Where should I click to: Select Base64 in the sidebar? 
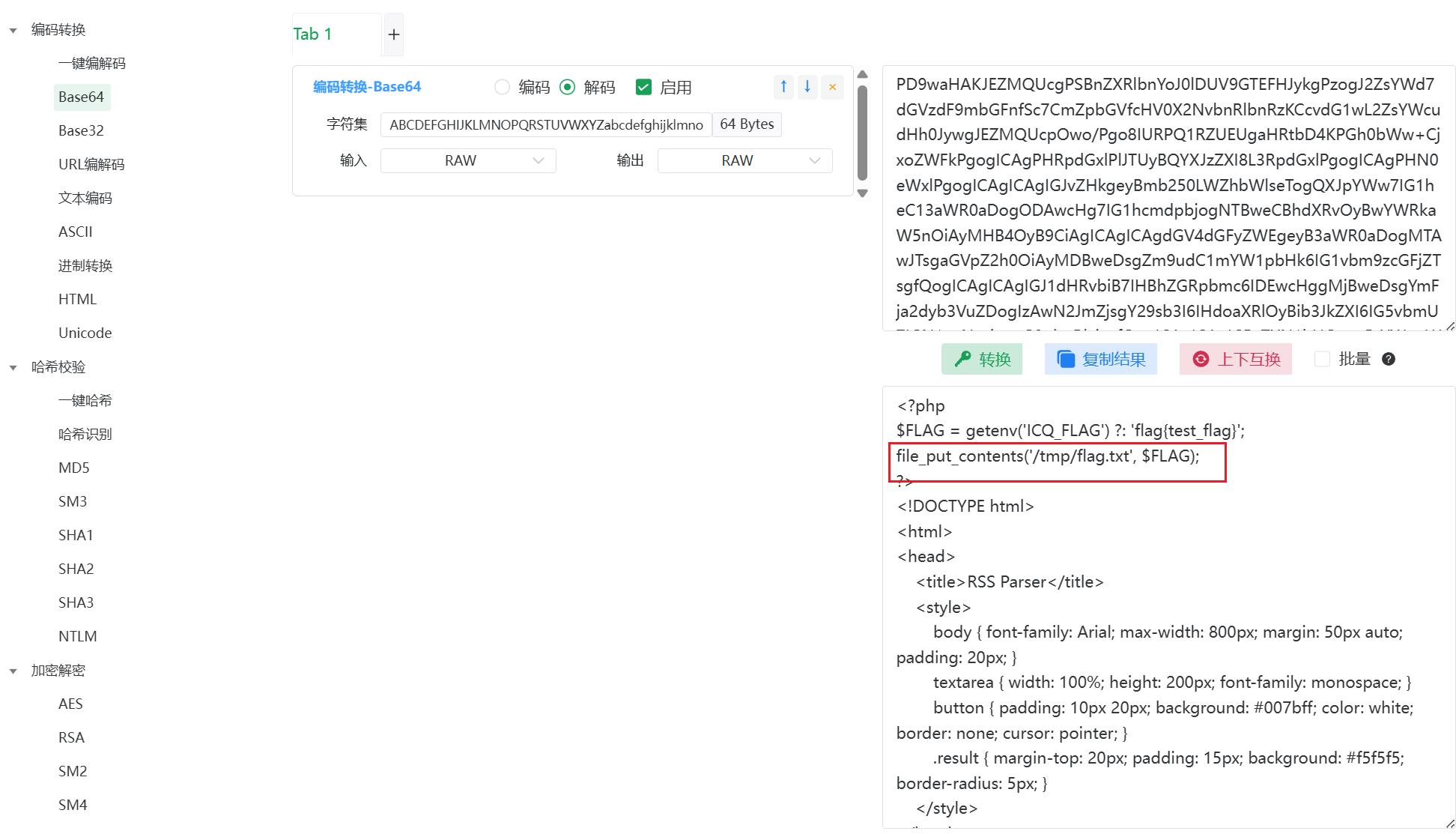82,97
